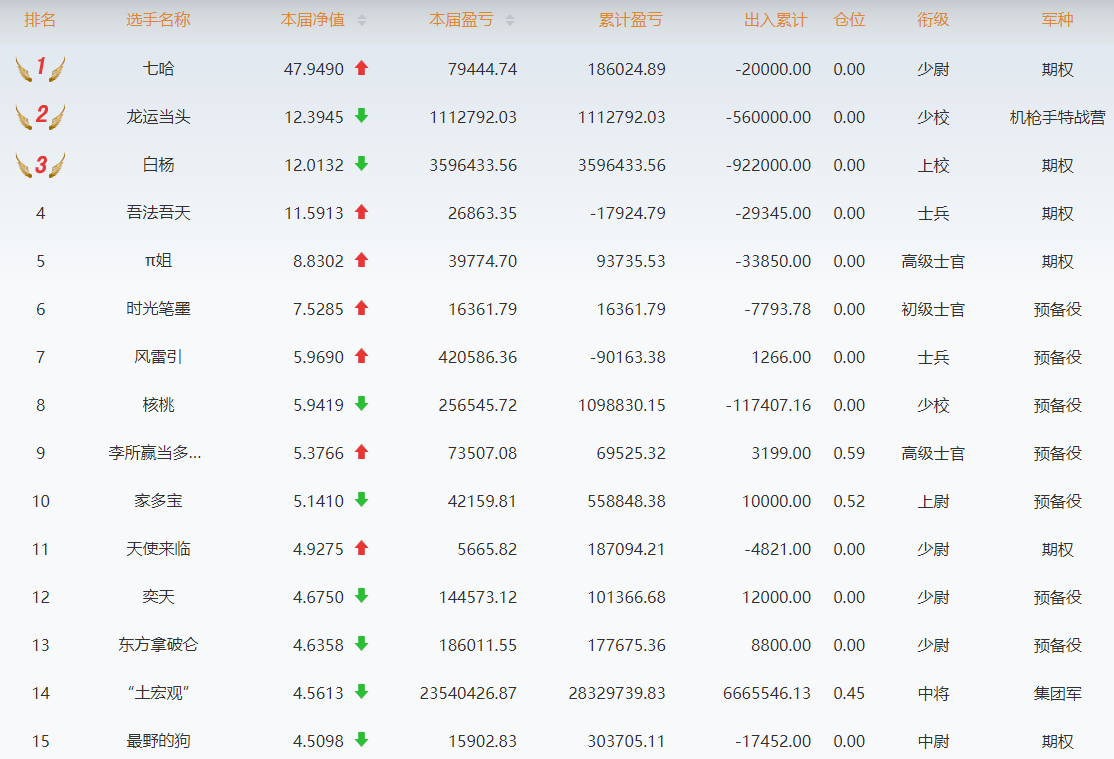Sort by the 本届净值 sort arrows
1114x759 pixels.
click(x=362, y=20)
